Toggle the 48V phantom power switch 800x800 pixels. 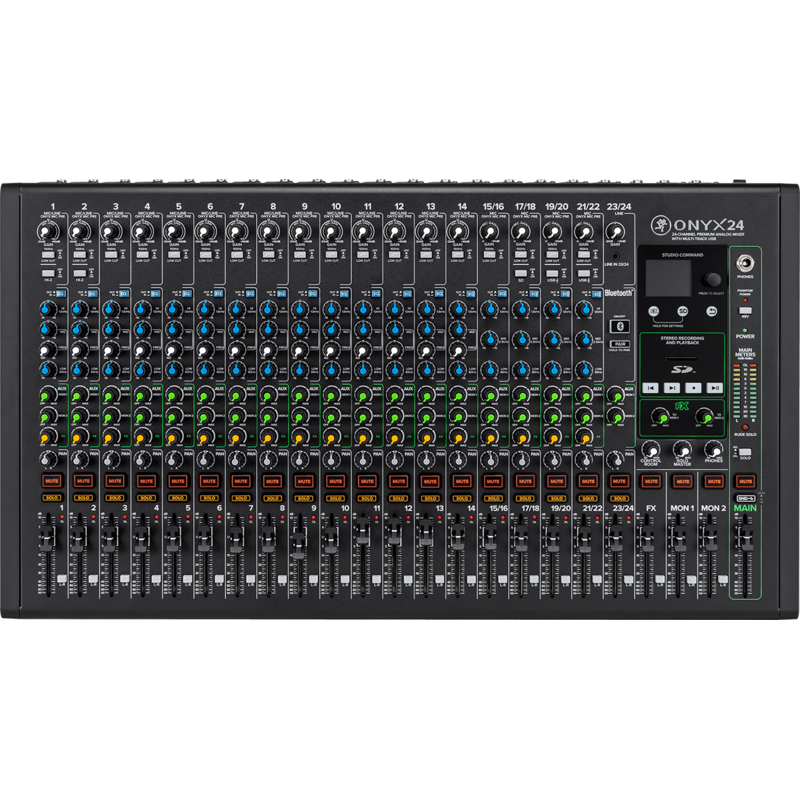point(744,310)
